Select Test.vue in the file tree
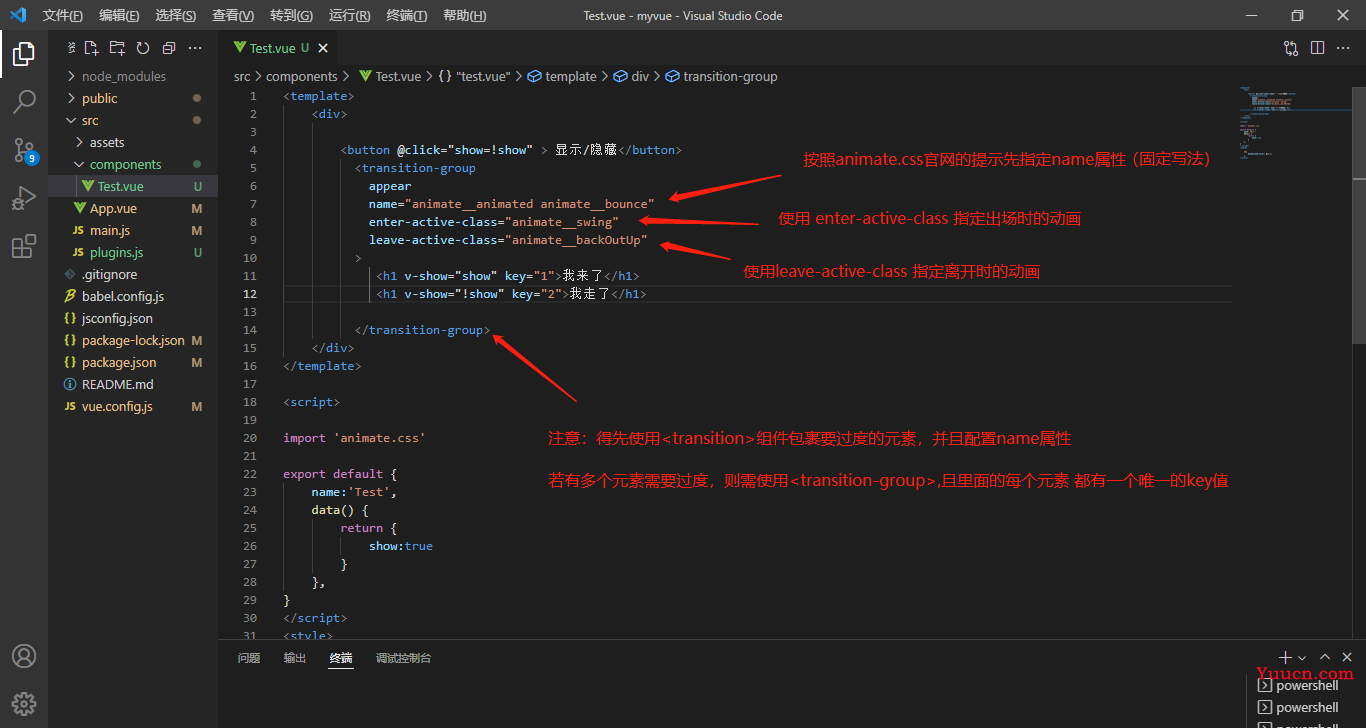1366x728 pixels. pos(133,186)
